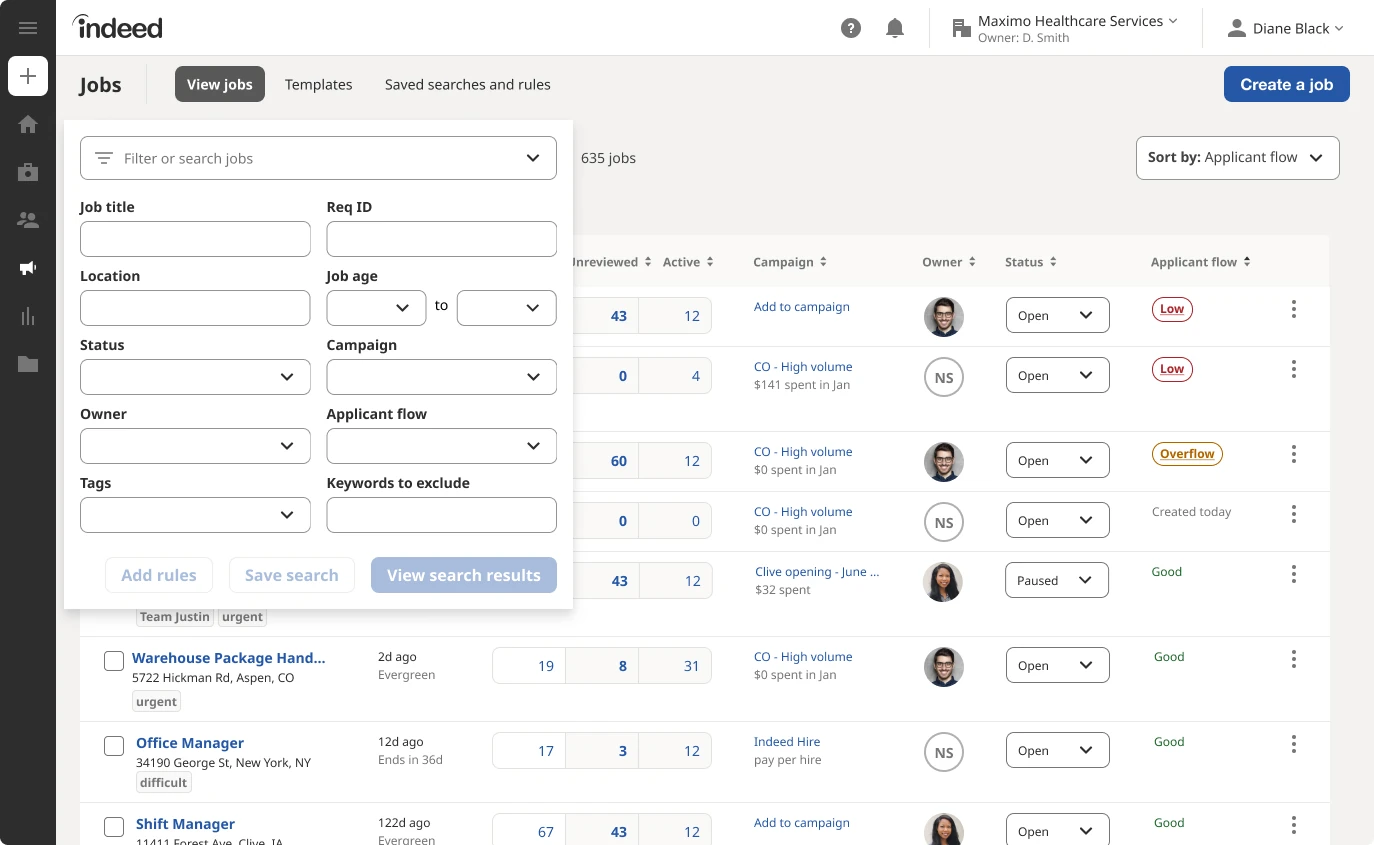
Task: Open the folder icon in the sidebar
Action: pos(28,364)
